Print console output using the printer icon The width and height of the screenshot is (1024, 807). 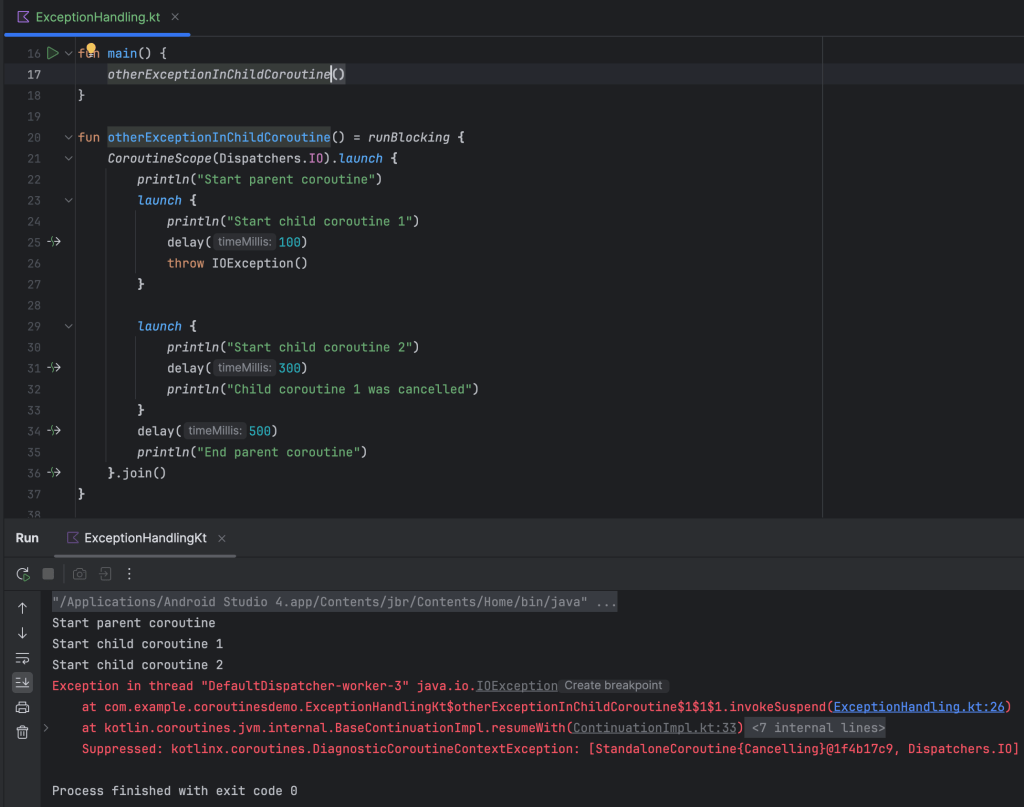22,708
